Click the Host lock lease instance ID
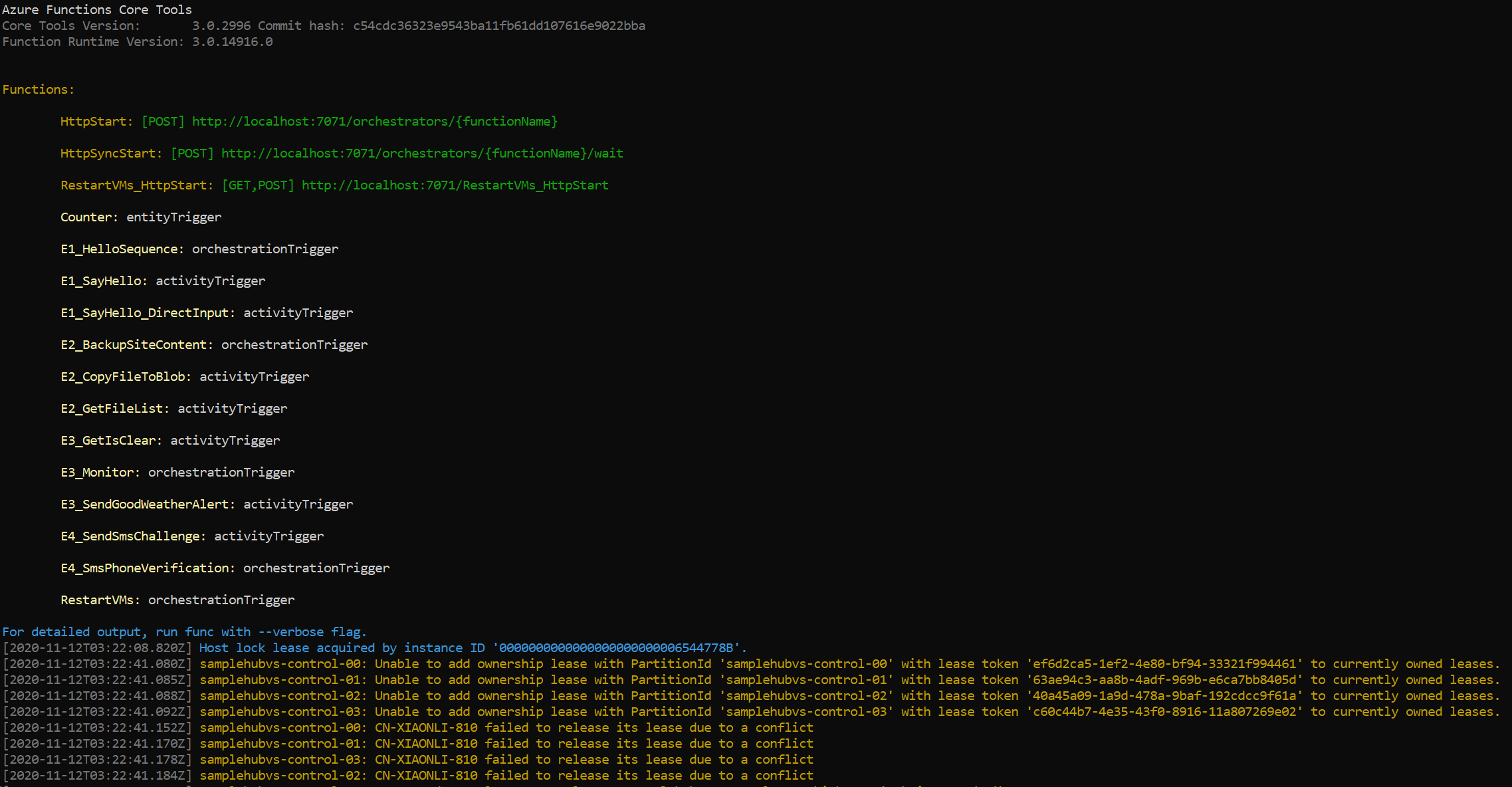The image size is (1512, 787). tap(619, 647)
